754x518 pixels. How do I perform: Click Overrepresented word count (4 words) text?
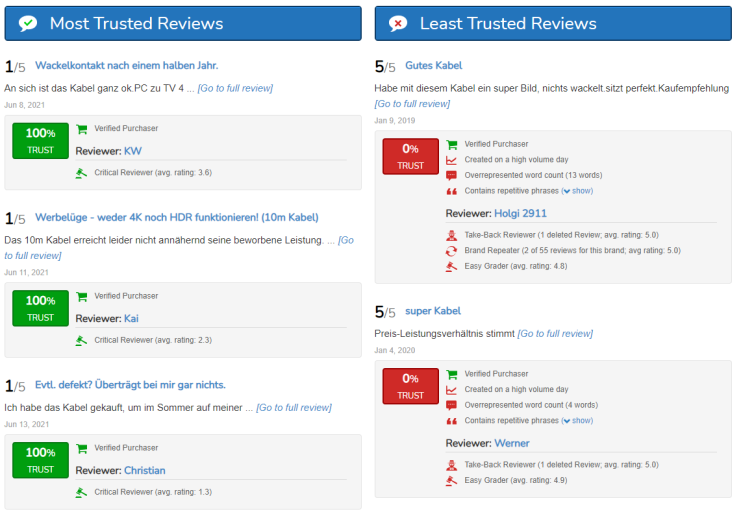[531, 405]
